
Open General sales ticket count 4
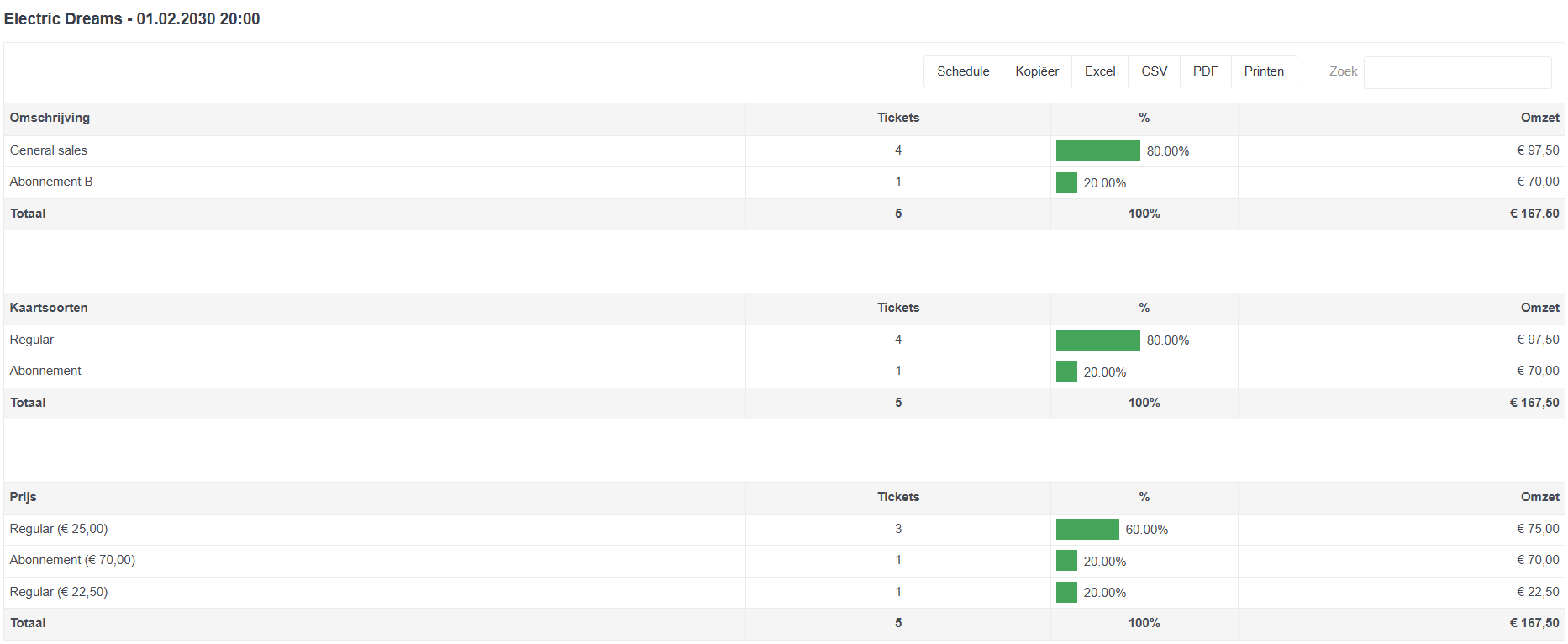(x=898, y=150)
